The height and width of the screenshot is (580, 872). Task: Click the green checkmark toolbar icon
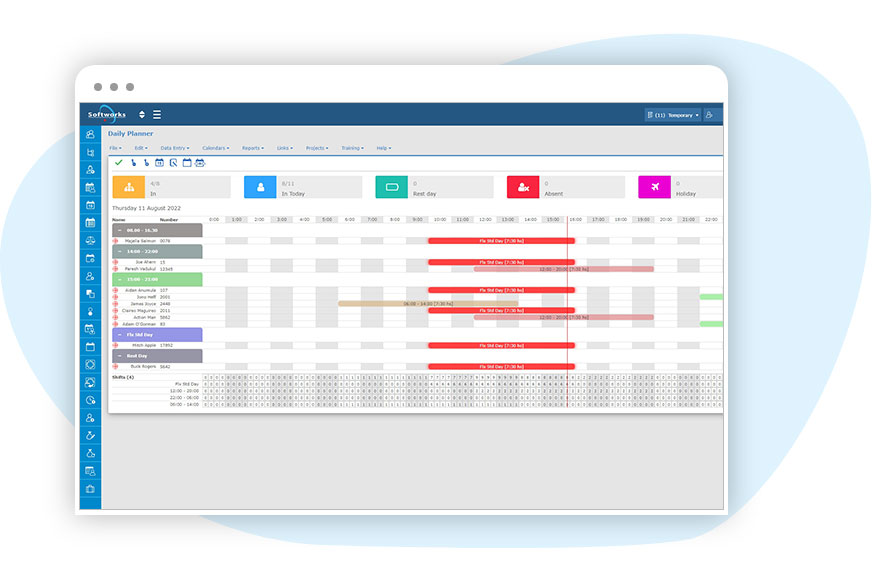tap(118, 162)
